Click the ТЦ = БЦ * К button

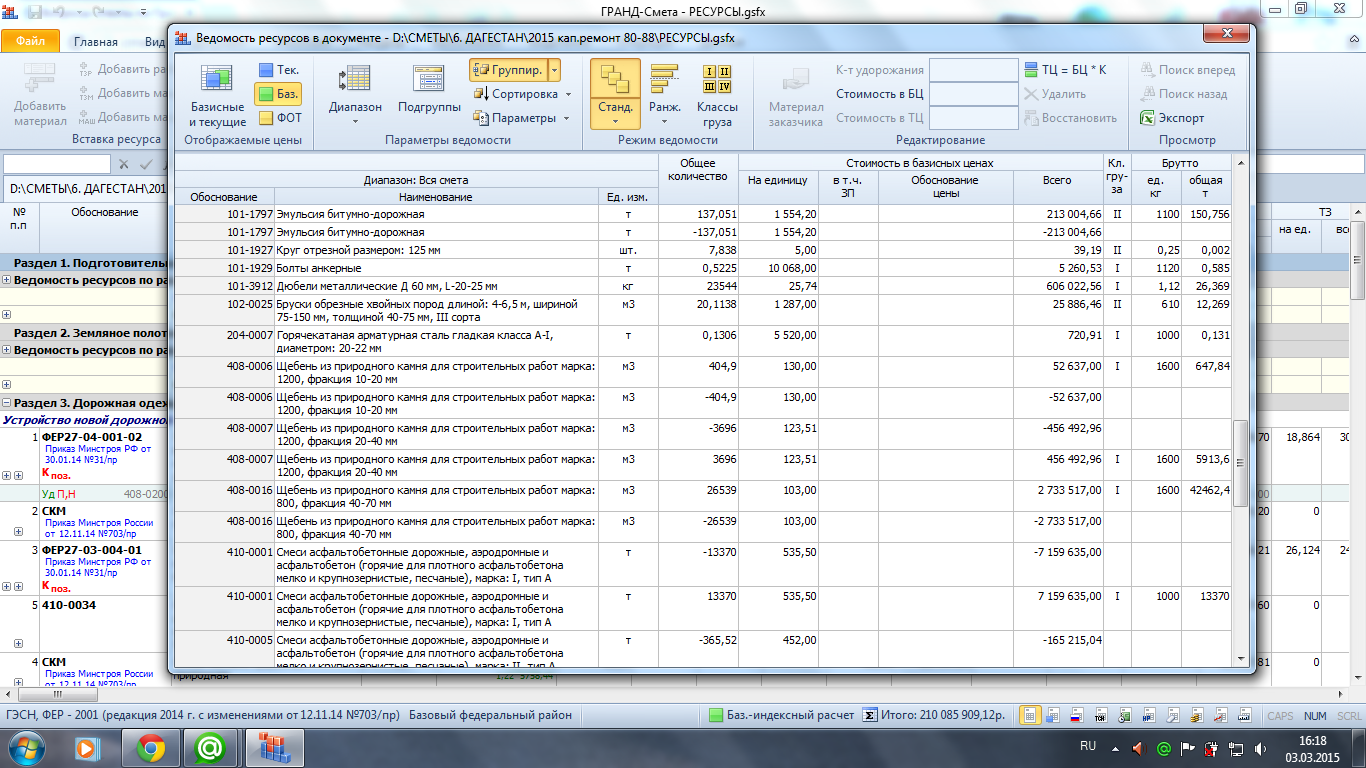click(1066, 70)
